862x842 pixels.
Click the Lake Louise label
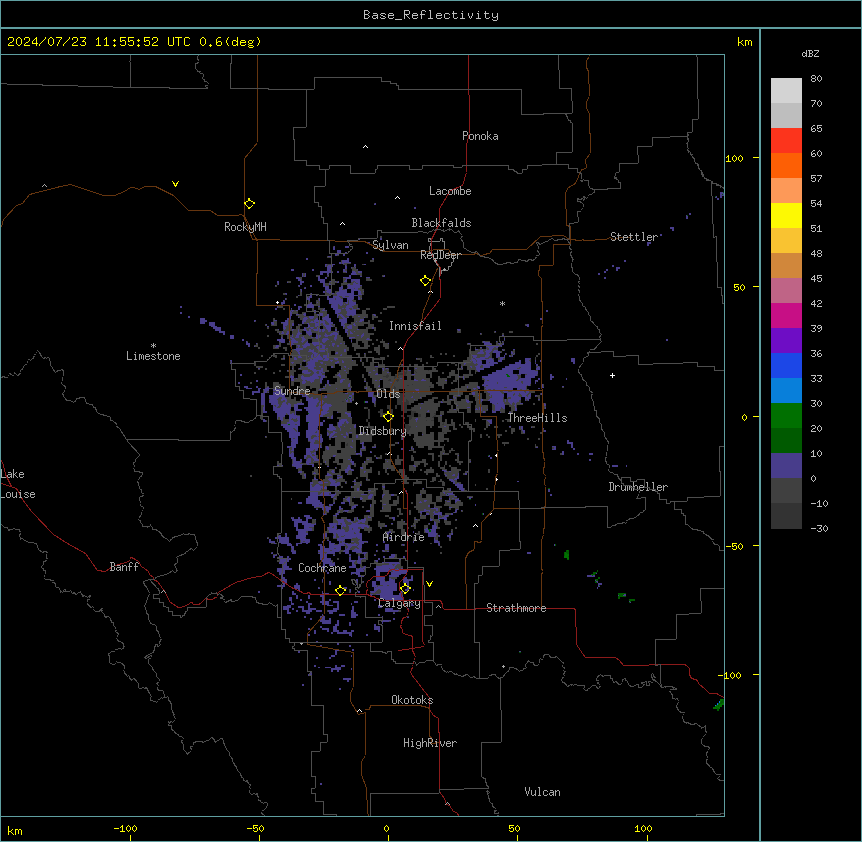point(18,484)
